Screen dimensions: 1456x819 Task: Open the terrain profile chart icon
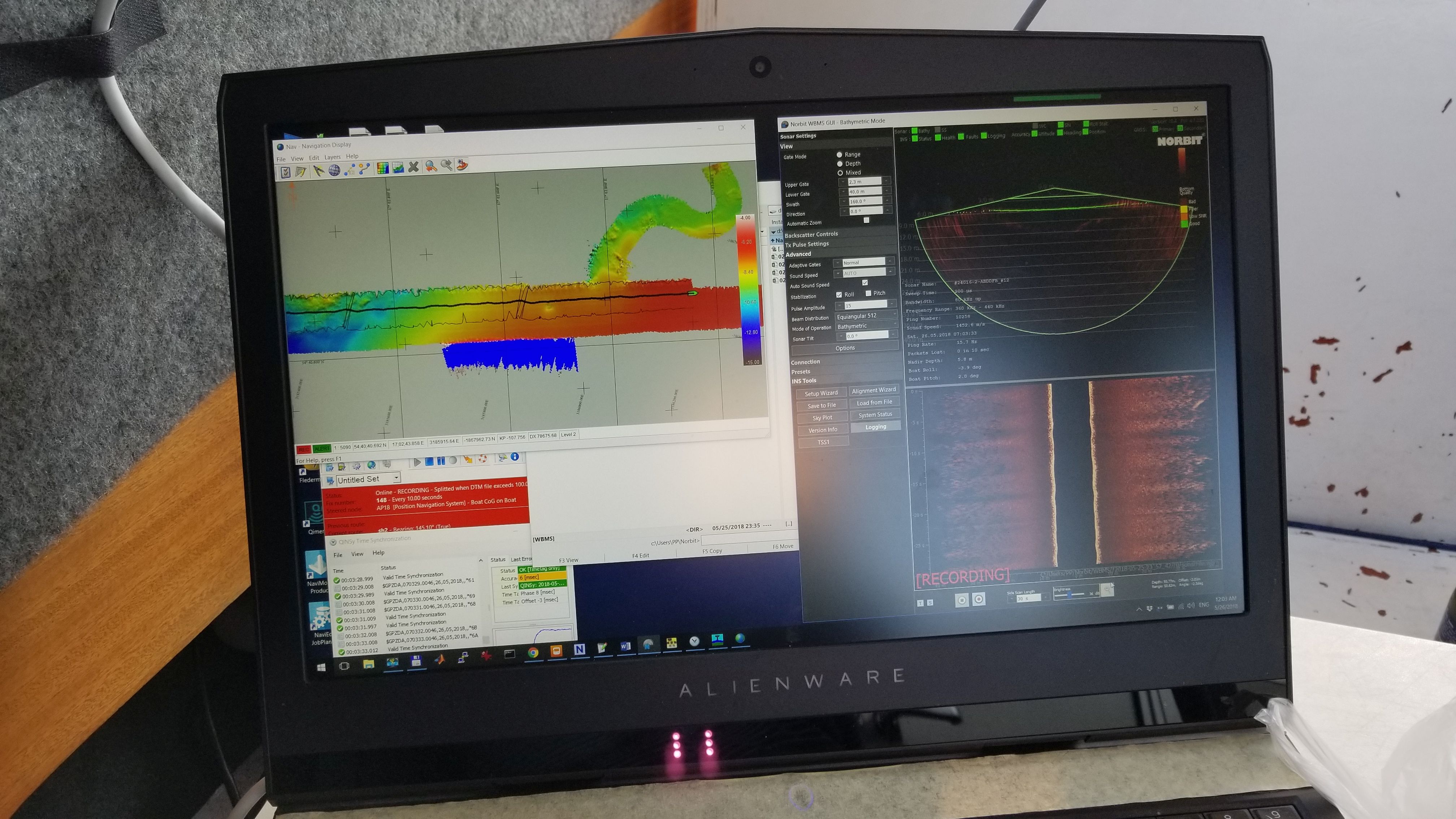pos(398,167)
